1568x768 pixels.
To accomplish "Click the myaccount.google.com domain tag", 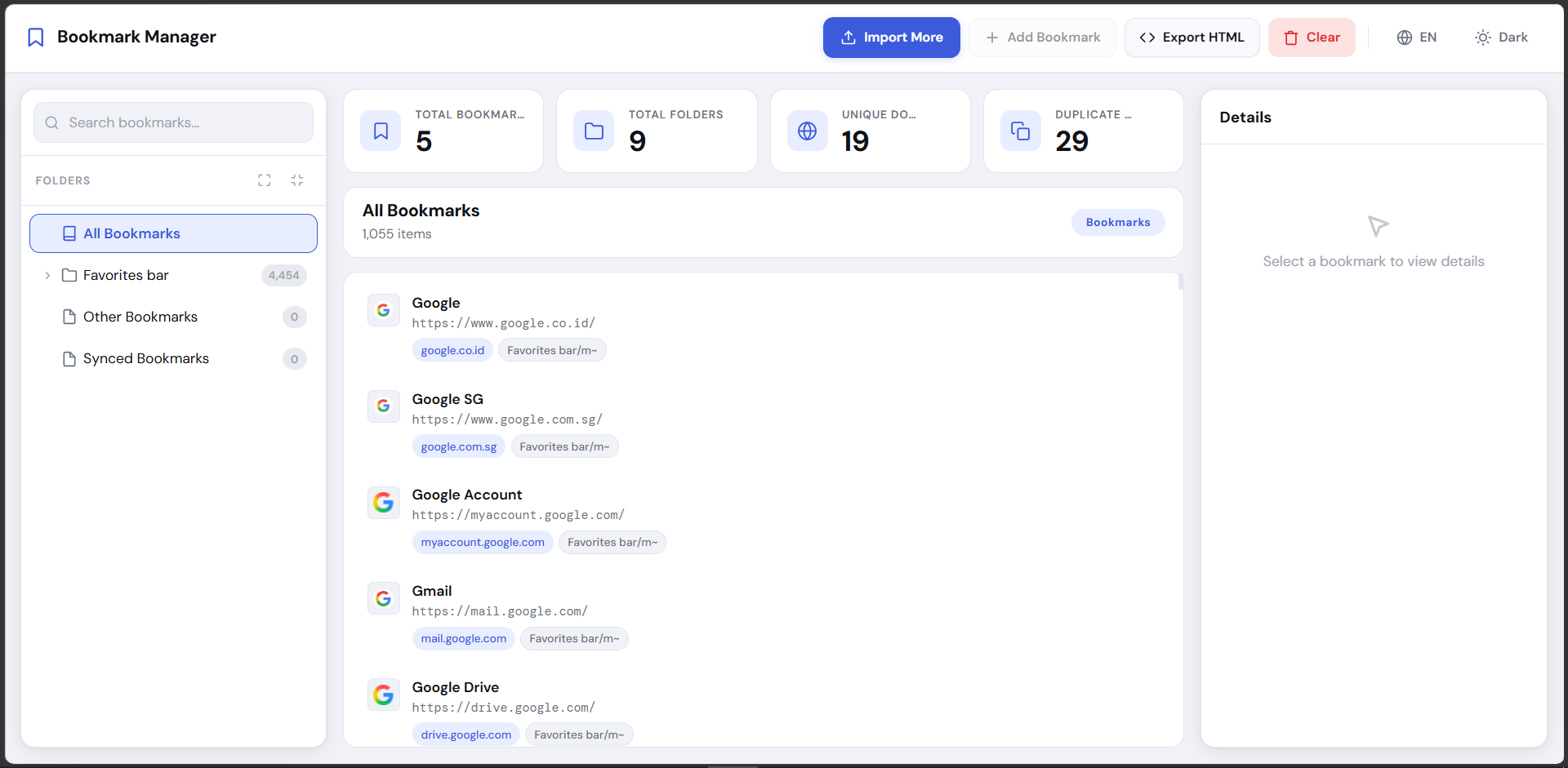I will pyautogui.click(x=483, y=543).
